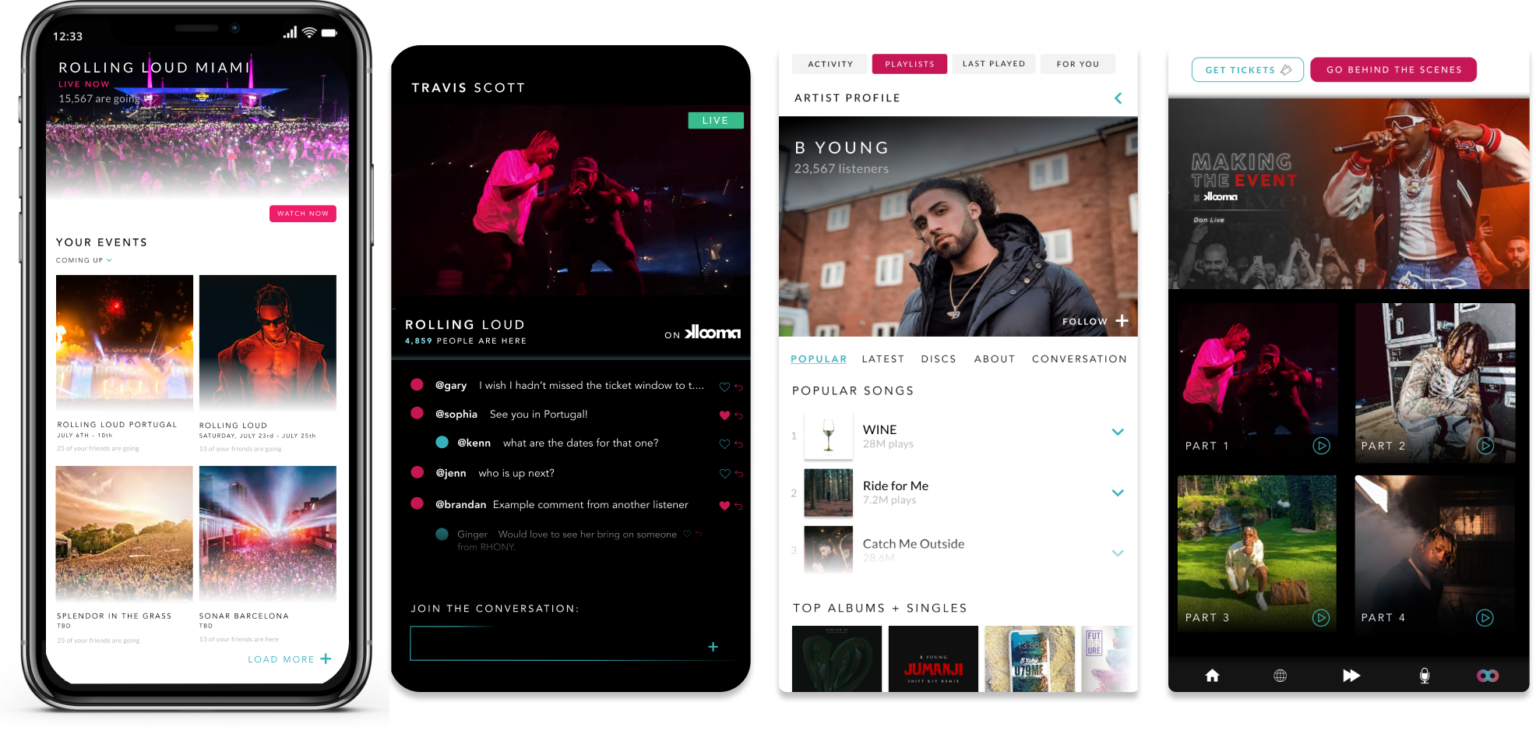Click @gary's pink avatar dot
The width and height of the screenshot is (1536, 738).
[x=417, y=385]
